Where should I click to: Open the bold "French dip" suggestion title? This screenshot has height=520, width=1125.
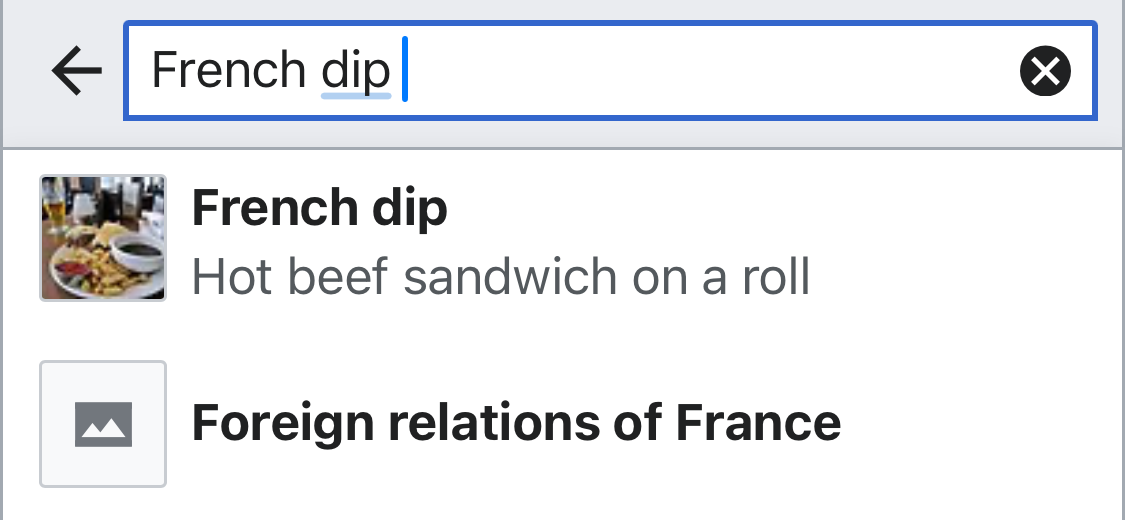tap(319, 208)
